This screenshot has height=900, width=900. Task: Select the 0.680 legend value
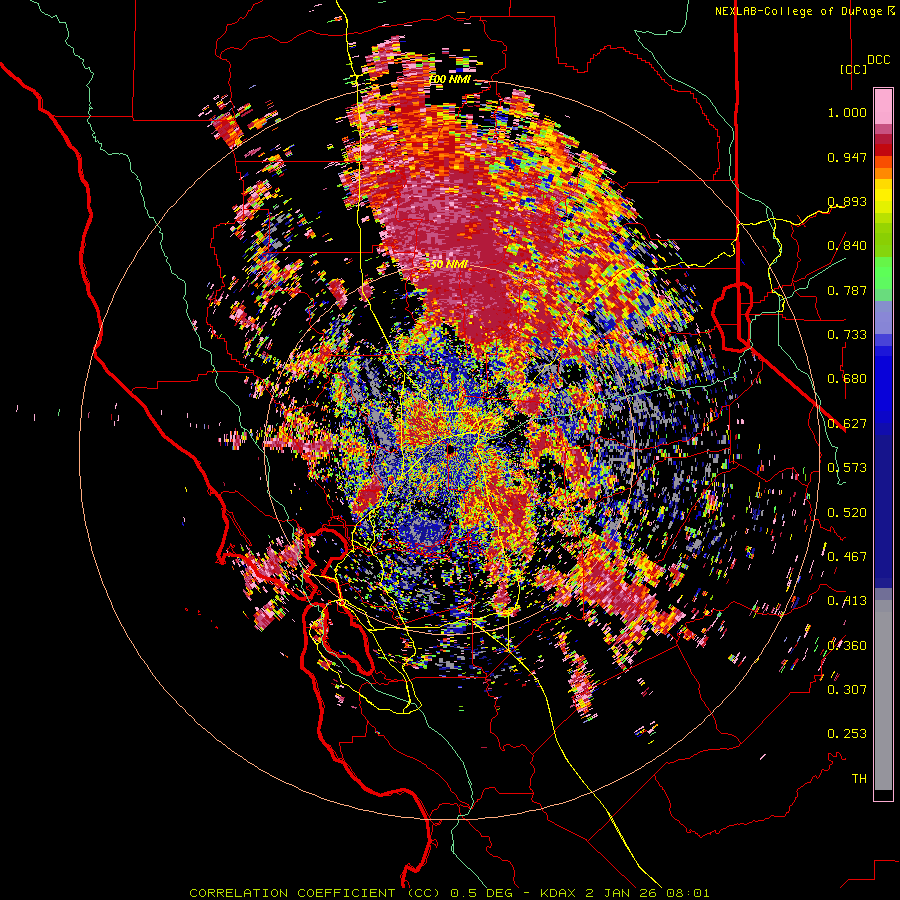point(847,379)
